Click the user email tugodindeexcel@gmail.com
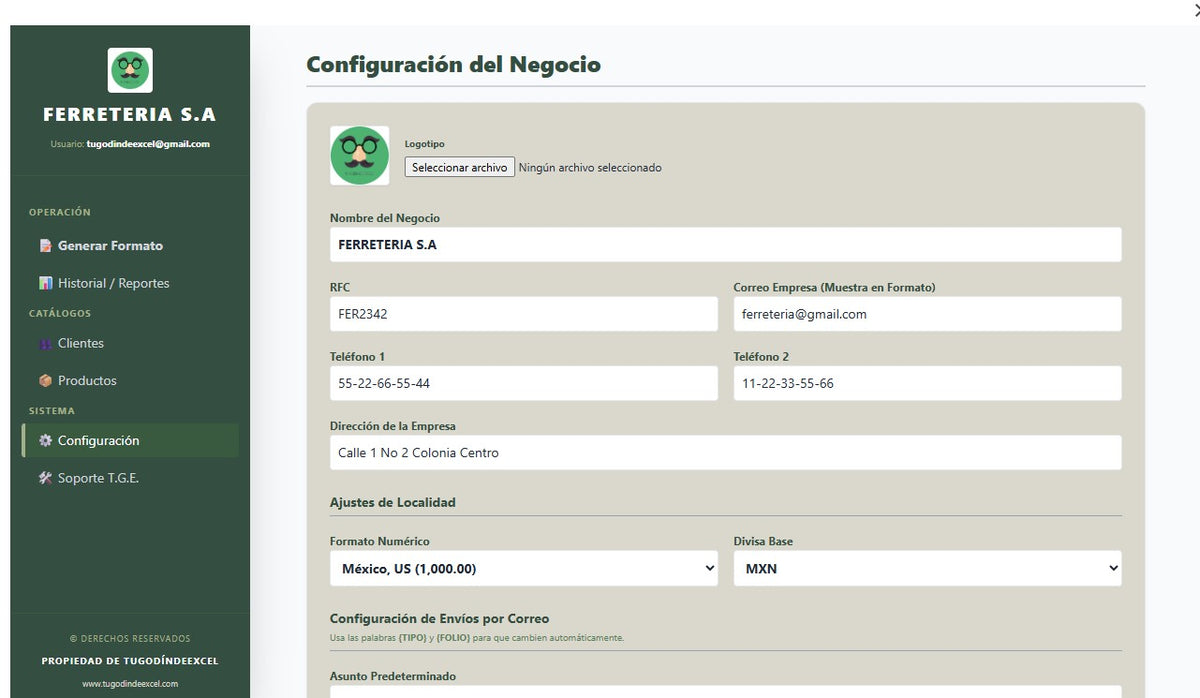The width and height of the screenshot is (1200, 698). [x=148, y=144]
